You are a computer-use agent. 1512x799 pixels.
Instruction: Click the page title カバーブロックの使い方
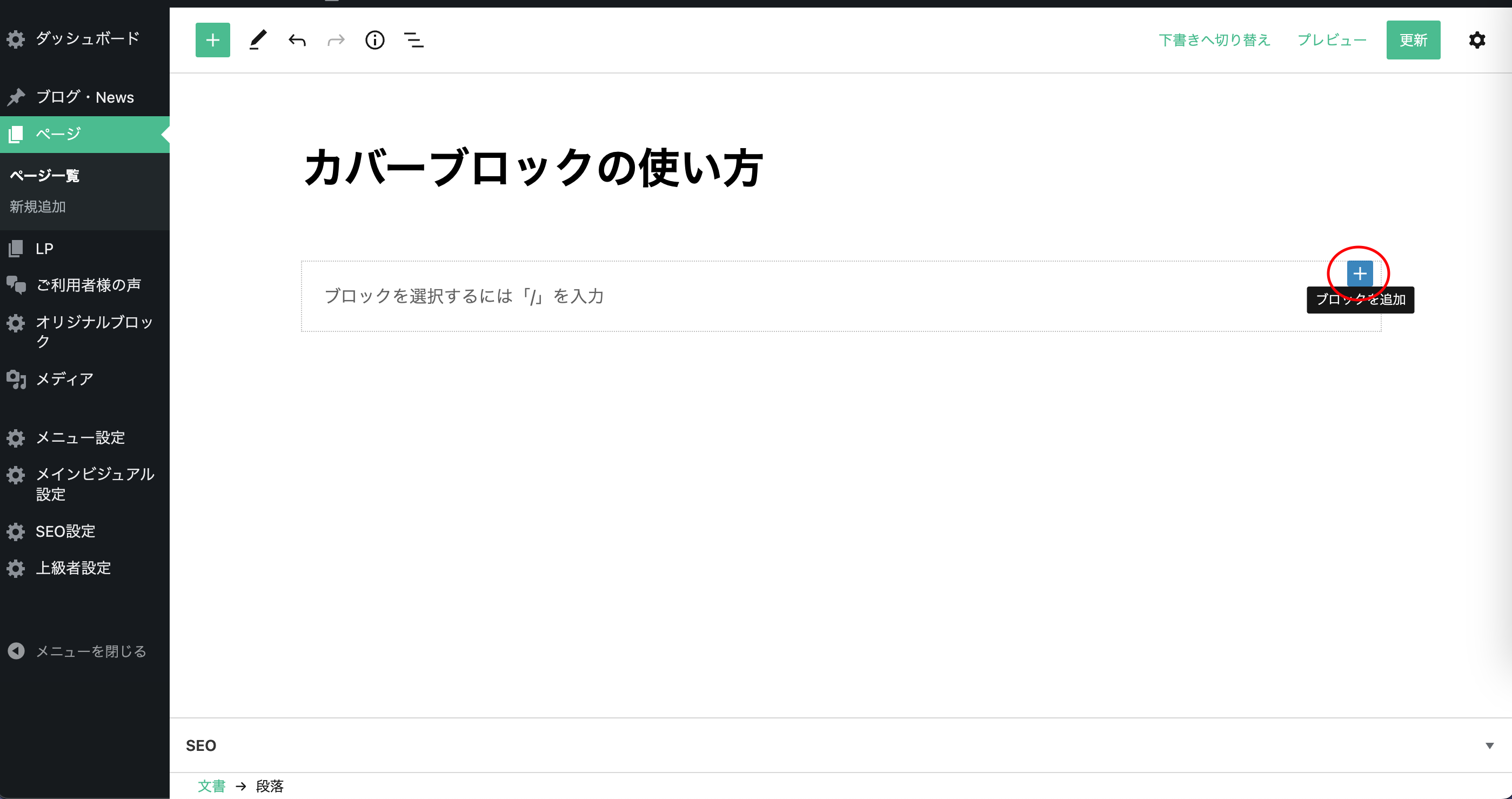(533, 168)
